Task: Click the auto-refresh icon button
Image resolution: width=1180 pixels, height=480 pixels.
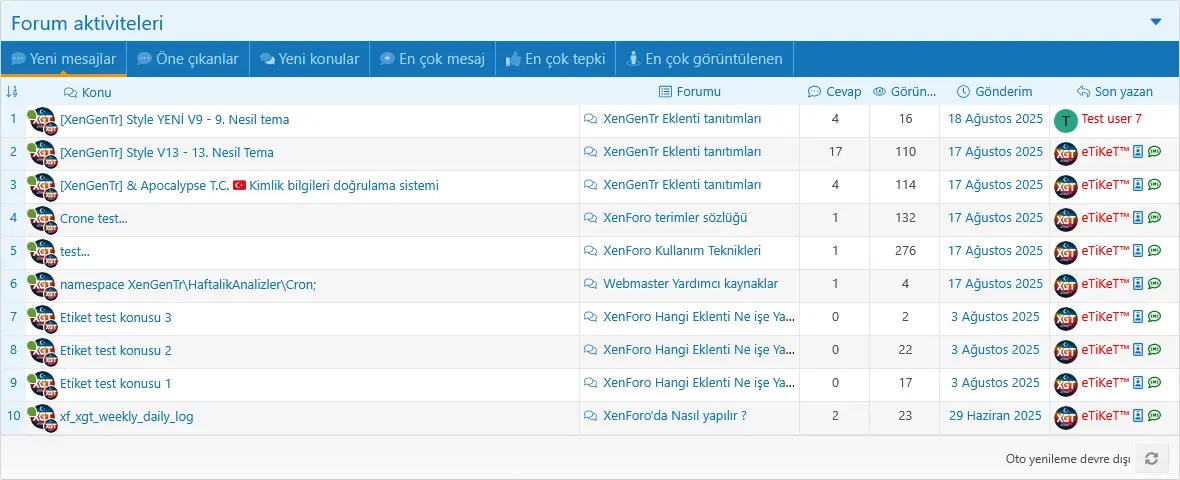Action: 1152,459
